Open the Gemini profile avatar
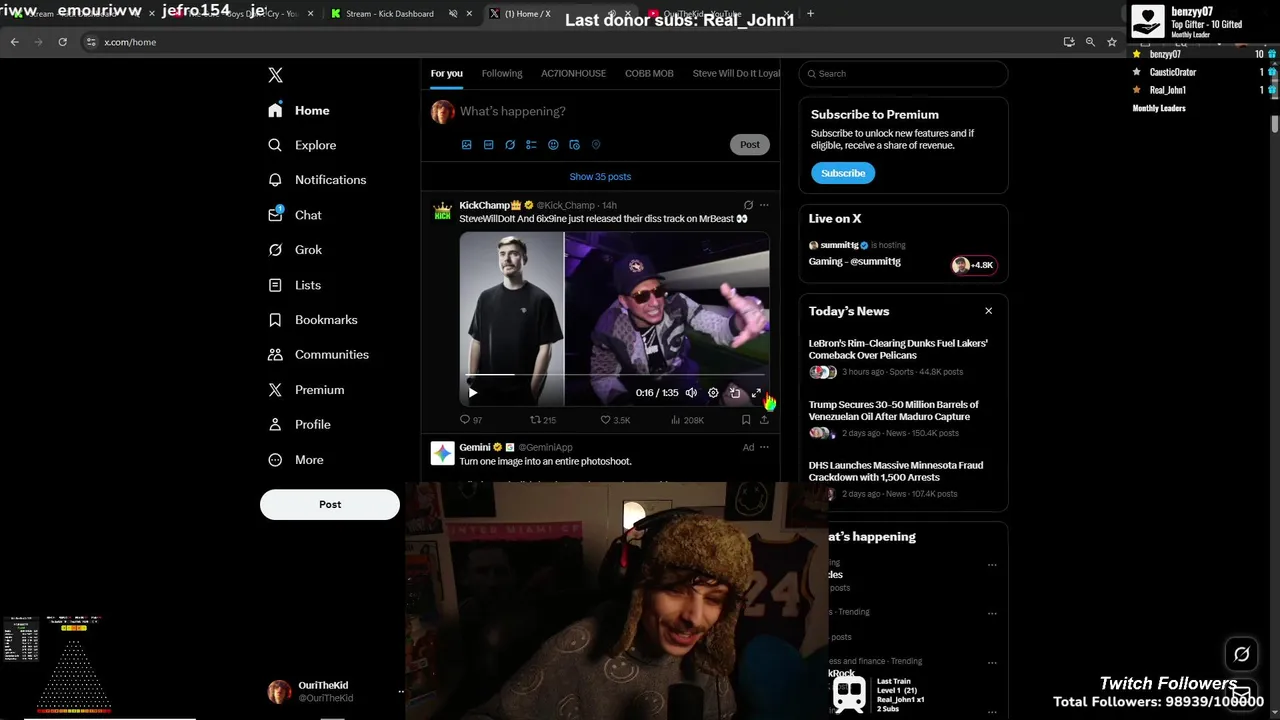 pyautogui.click(x=442, y=454)
